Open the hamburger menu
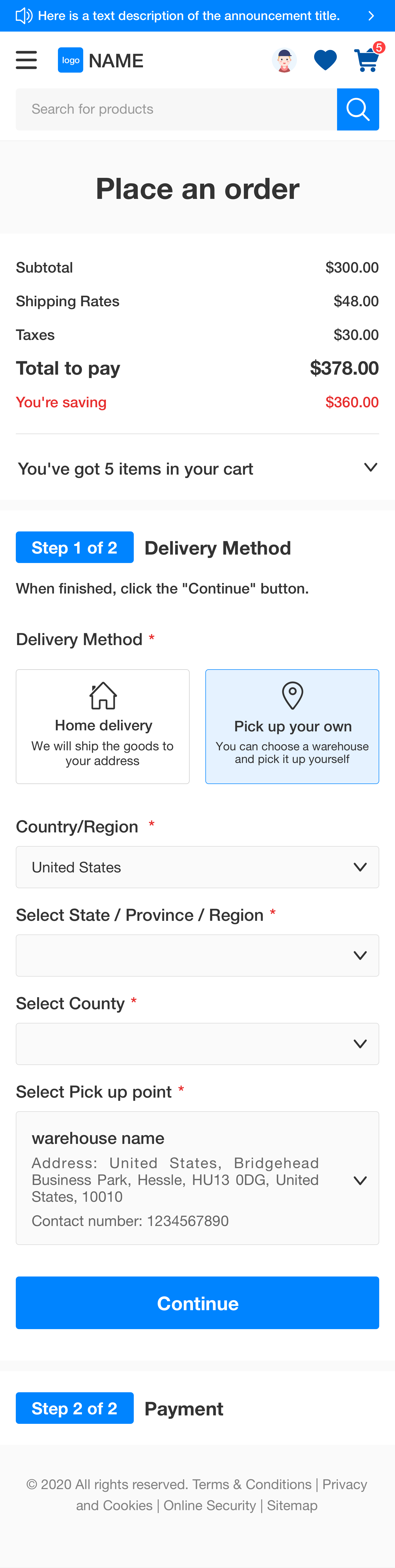Screen dimensions: 395x1568 coord(26,60)
